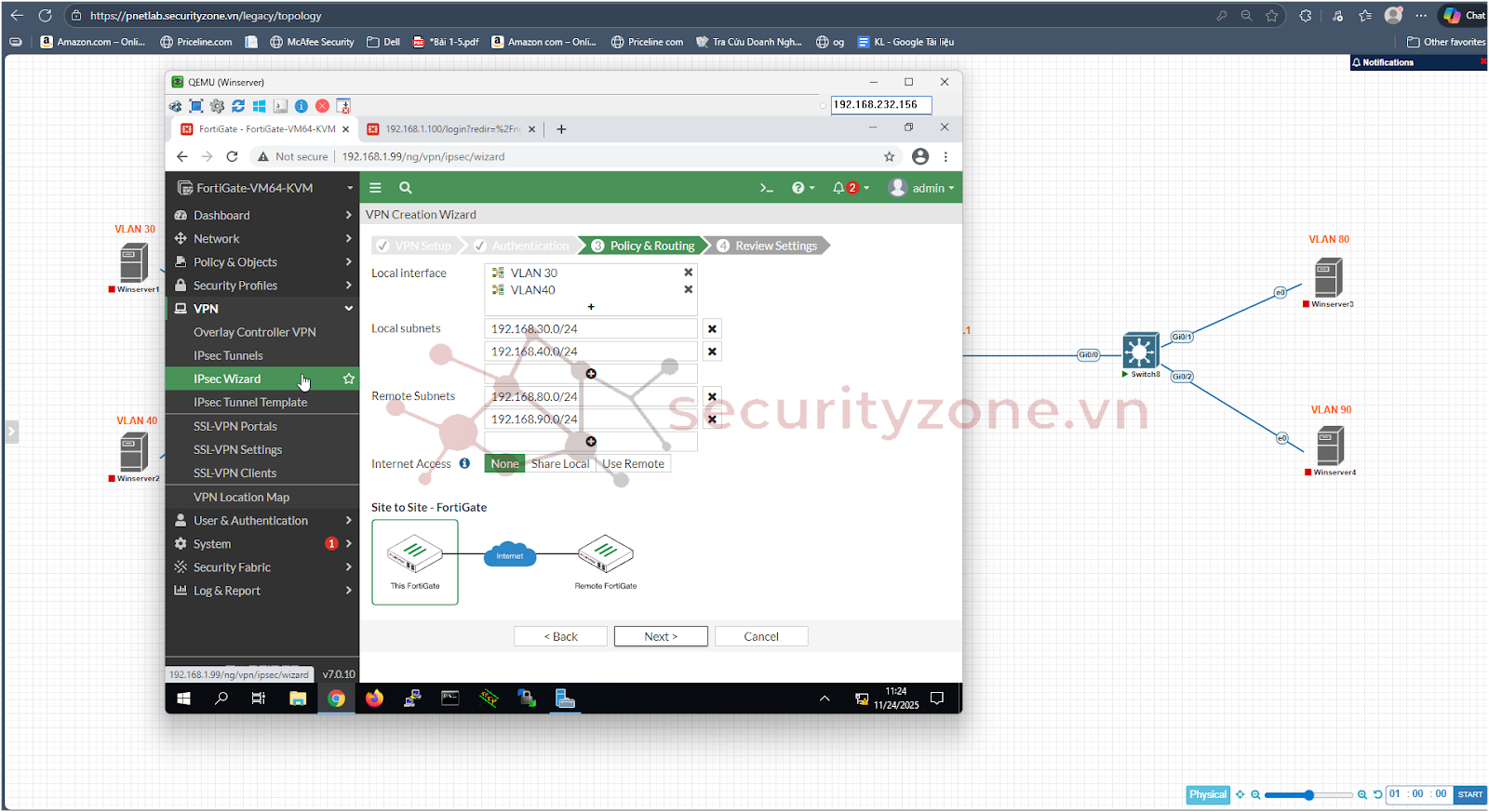Viewport: 1489px width, 812px height.
Task: Click the topology zoom slider
Action: pyautogui.click(x=1308, y=795)
